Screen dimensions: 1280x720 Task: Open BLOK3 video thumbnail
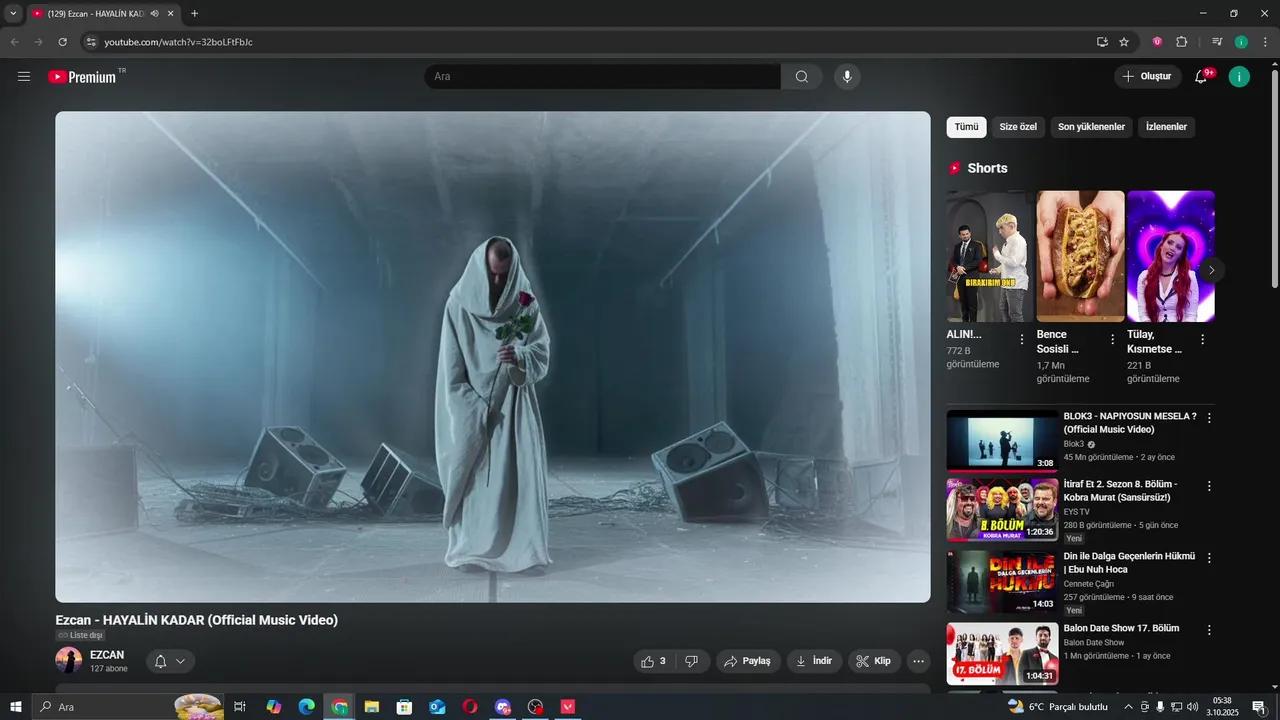point(1002,441)
